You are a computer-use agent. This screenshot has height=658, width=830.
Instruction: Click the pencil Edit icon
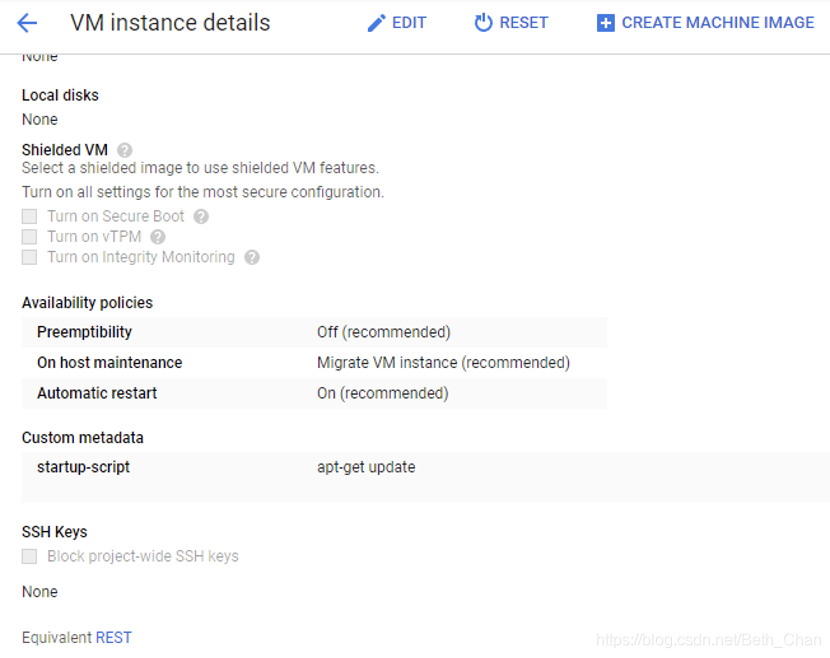tap(376, 23)
